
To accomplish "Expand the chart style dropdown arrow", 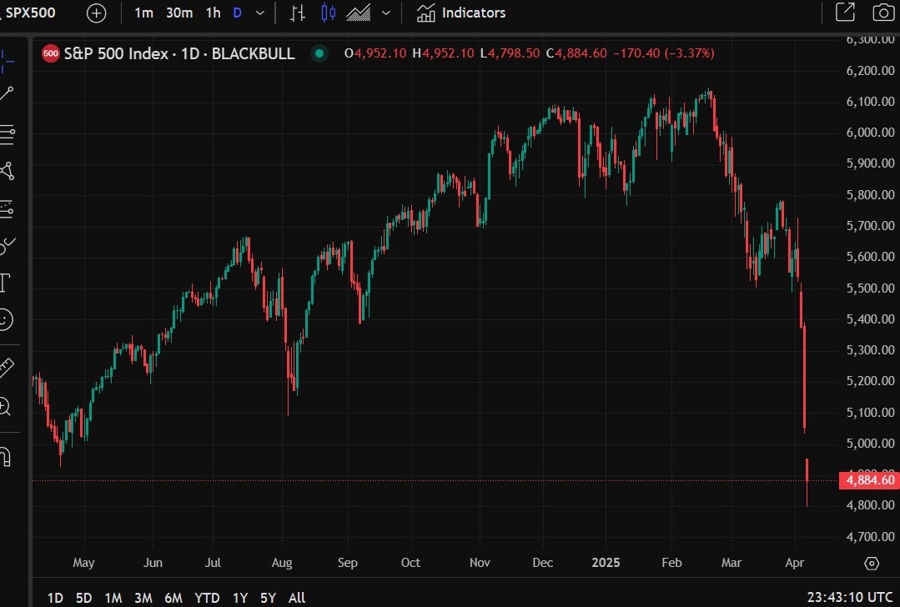I will coord(386,13).
